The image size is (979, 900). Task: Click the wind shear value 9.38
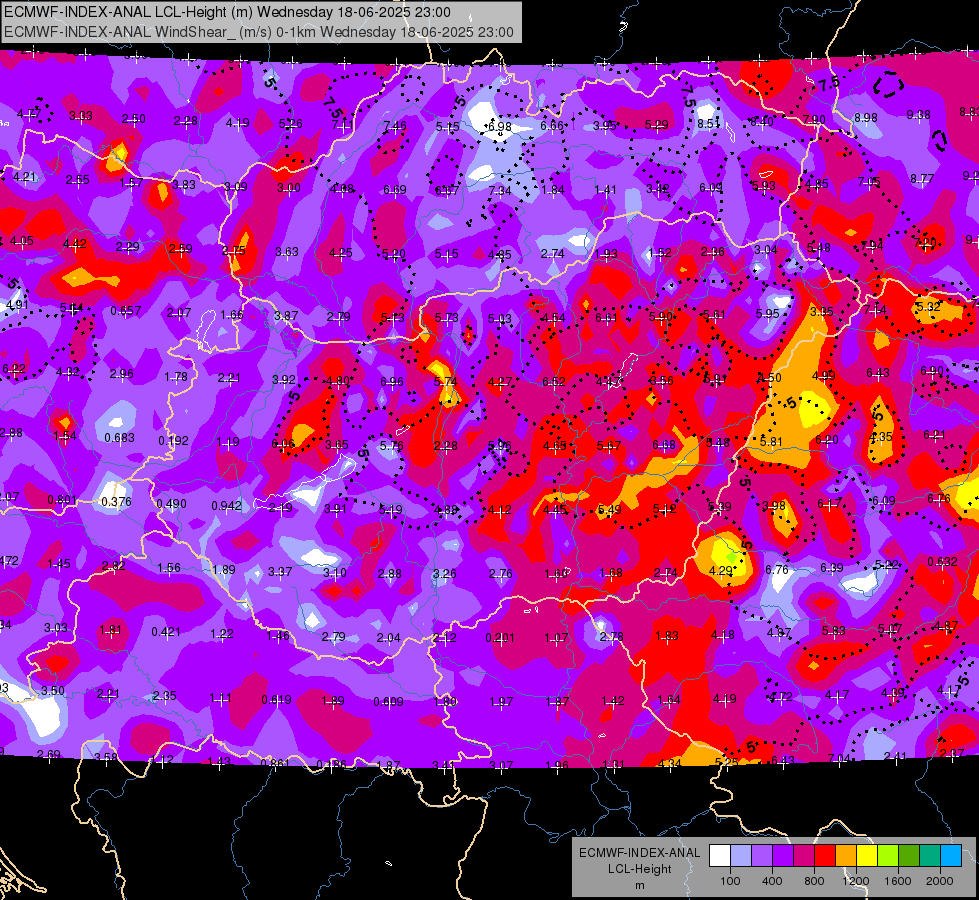tap(918, 114)
